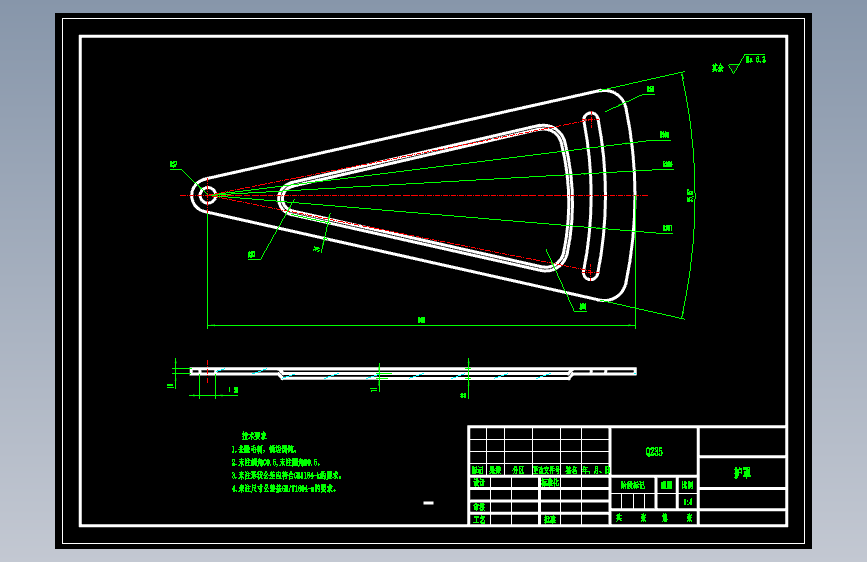
Task: Click the 工艺 row label
Action: [479, 519]
